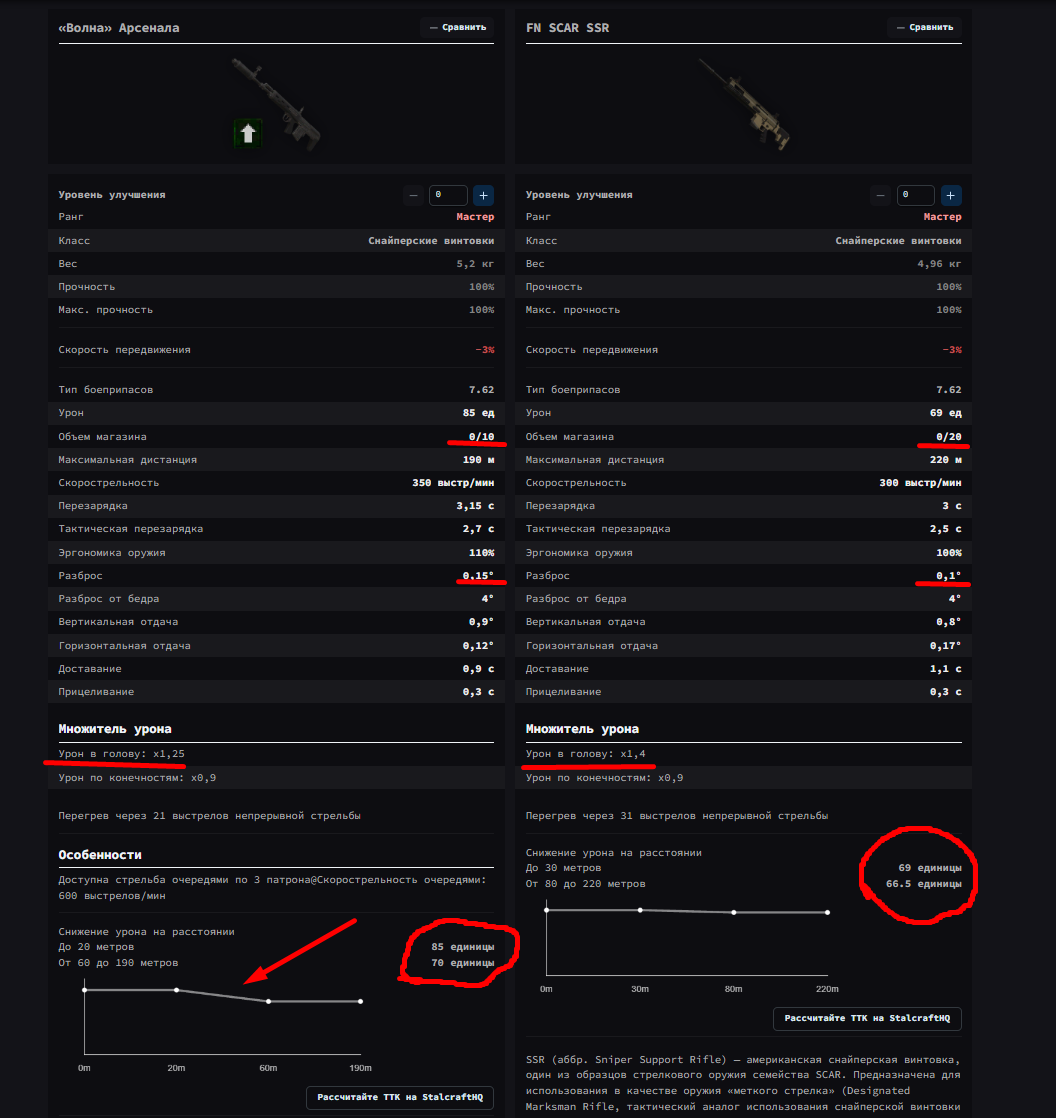This screenshot has height=1118, width=1056.
Task: Increase upgrade level for «Волна» Арсенала
Action: [x=483, y=195]
